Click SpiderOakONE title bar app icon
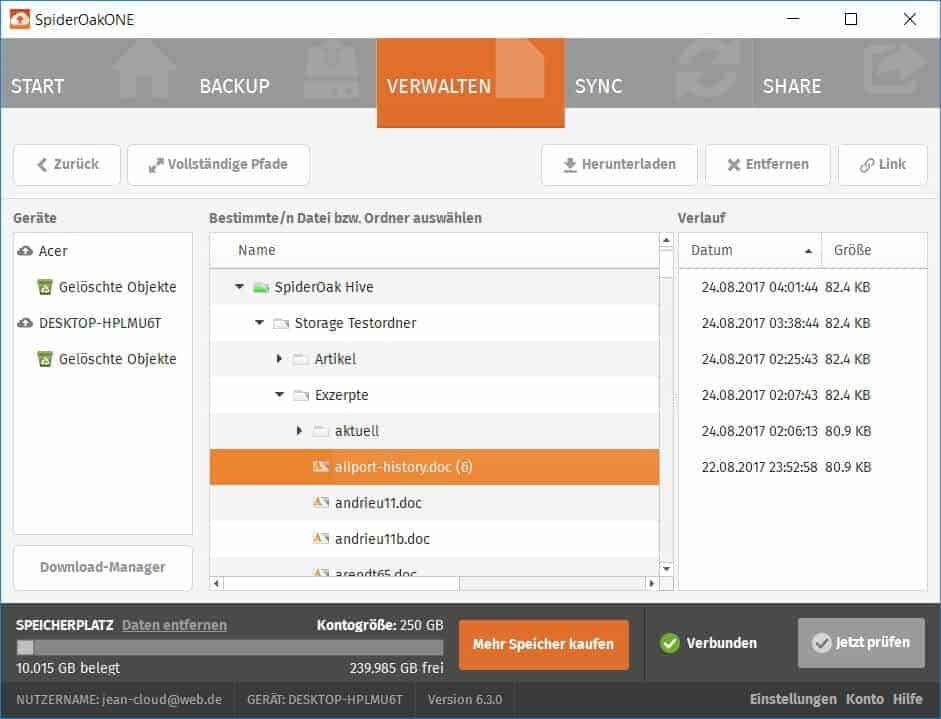Screen dimensions: 941x719 pos(19,19)
